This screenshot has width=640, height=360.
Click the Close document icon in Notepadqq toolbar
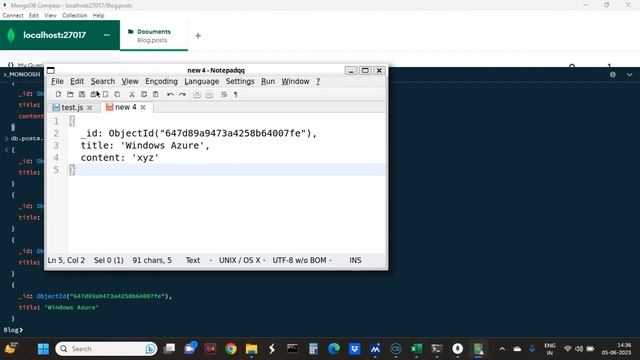click(106, 94)
